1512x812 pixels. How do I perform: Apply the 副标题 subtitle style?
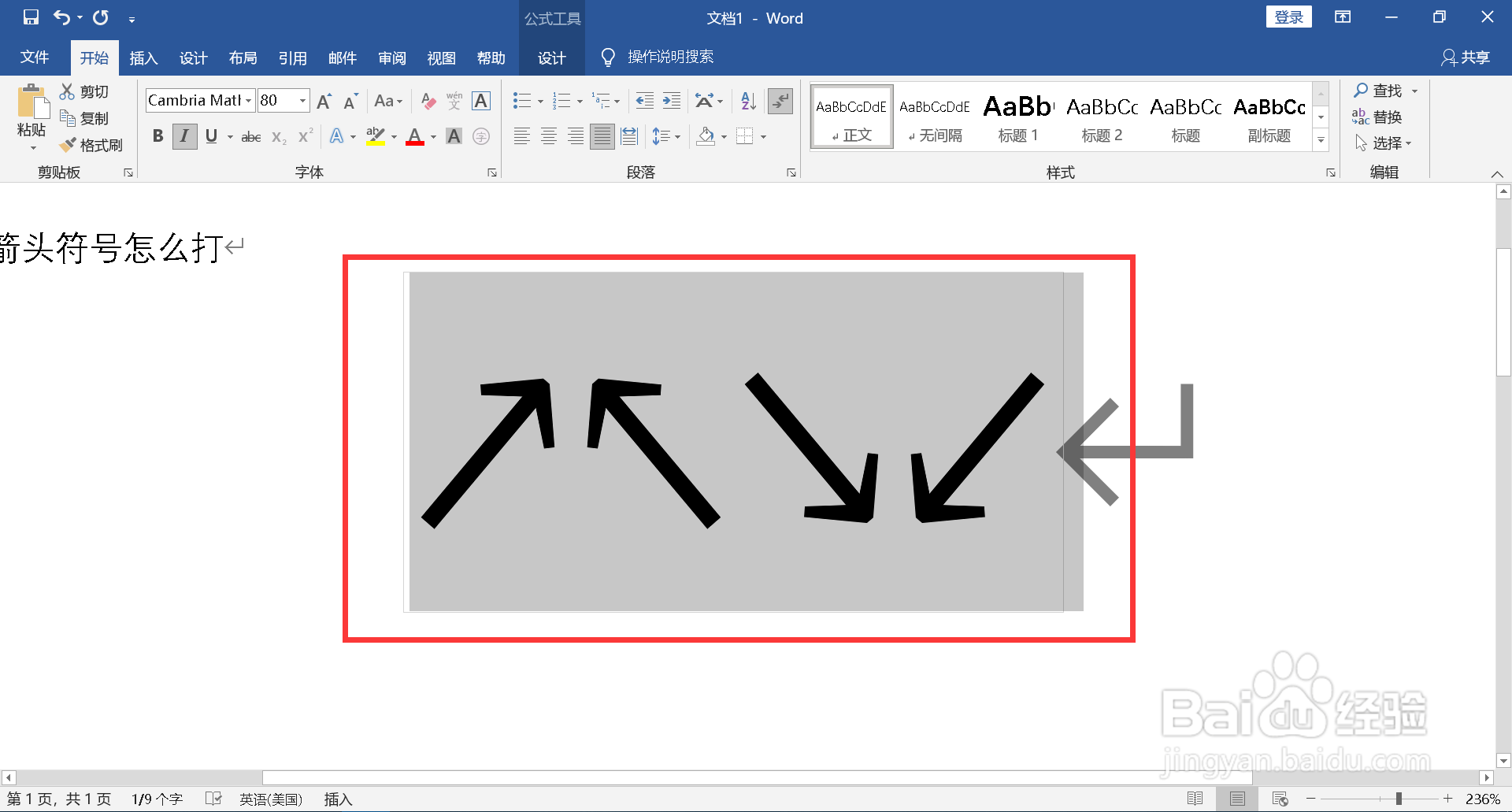(x=1269, y=117)
